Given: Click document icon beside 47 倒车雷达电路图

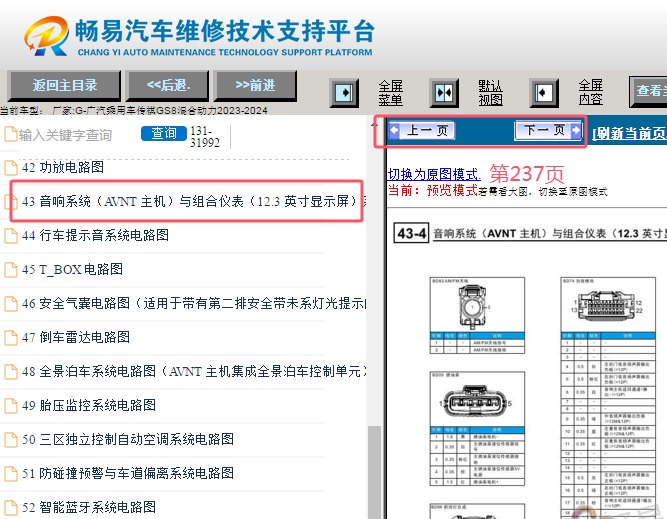Looking at the screenshot, I should pyautogui.click(x=11, y=338).
